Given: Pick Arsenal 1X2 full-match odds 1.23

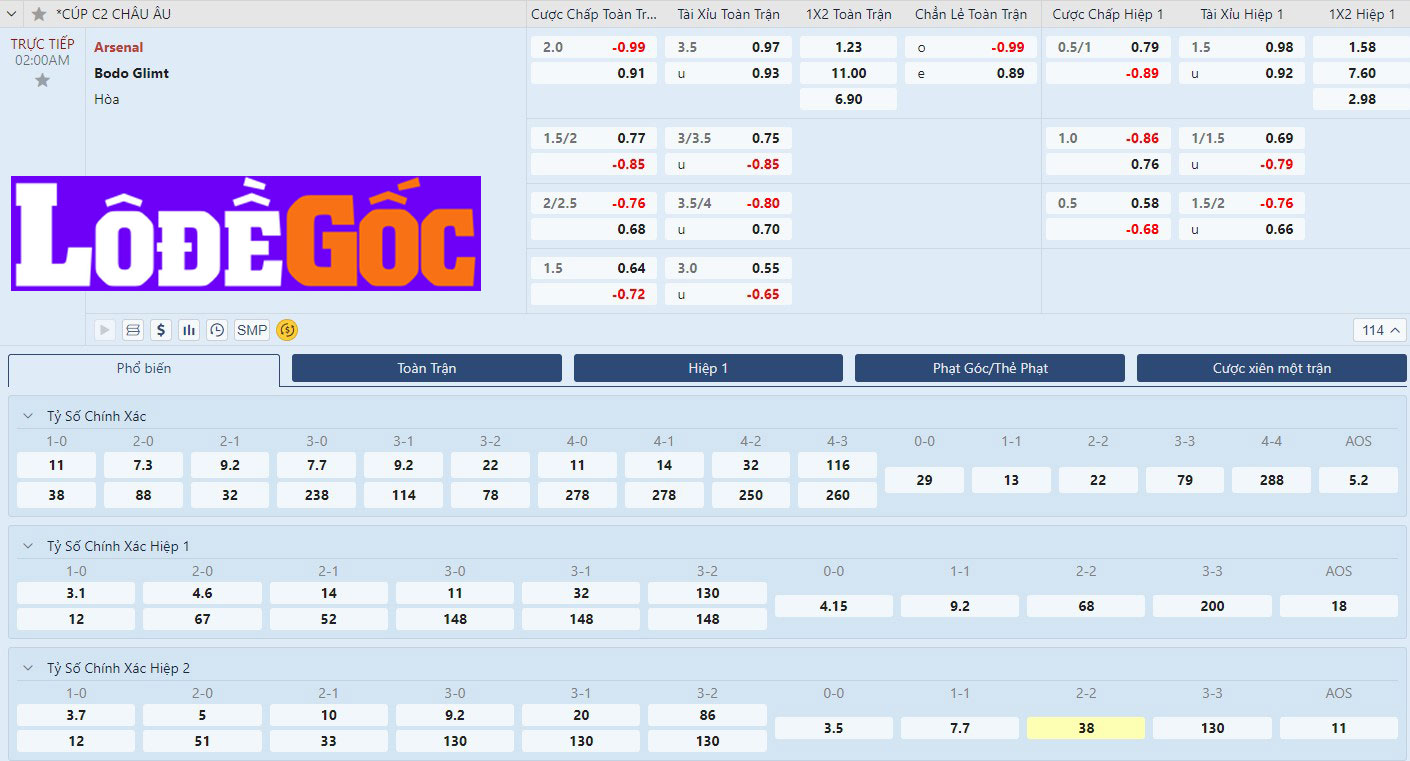Looking at the screenshot, I should (x=849, y=47).
